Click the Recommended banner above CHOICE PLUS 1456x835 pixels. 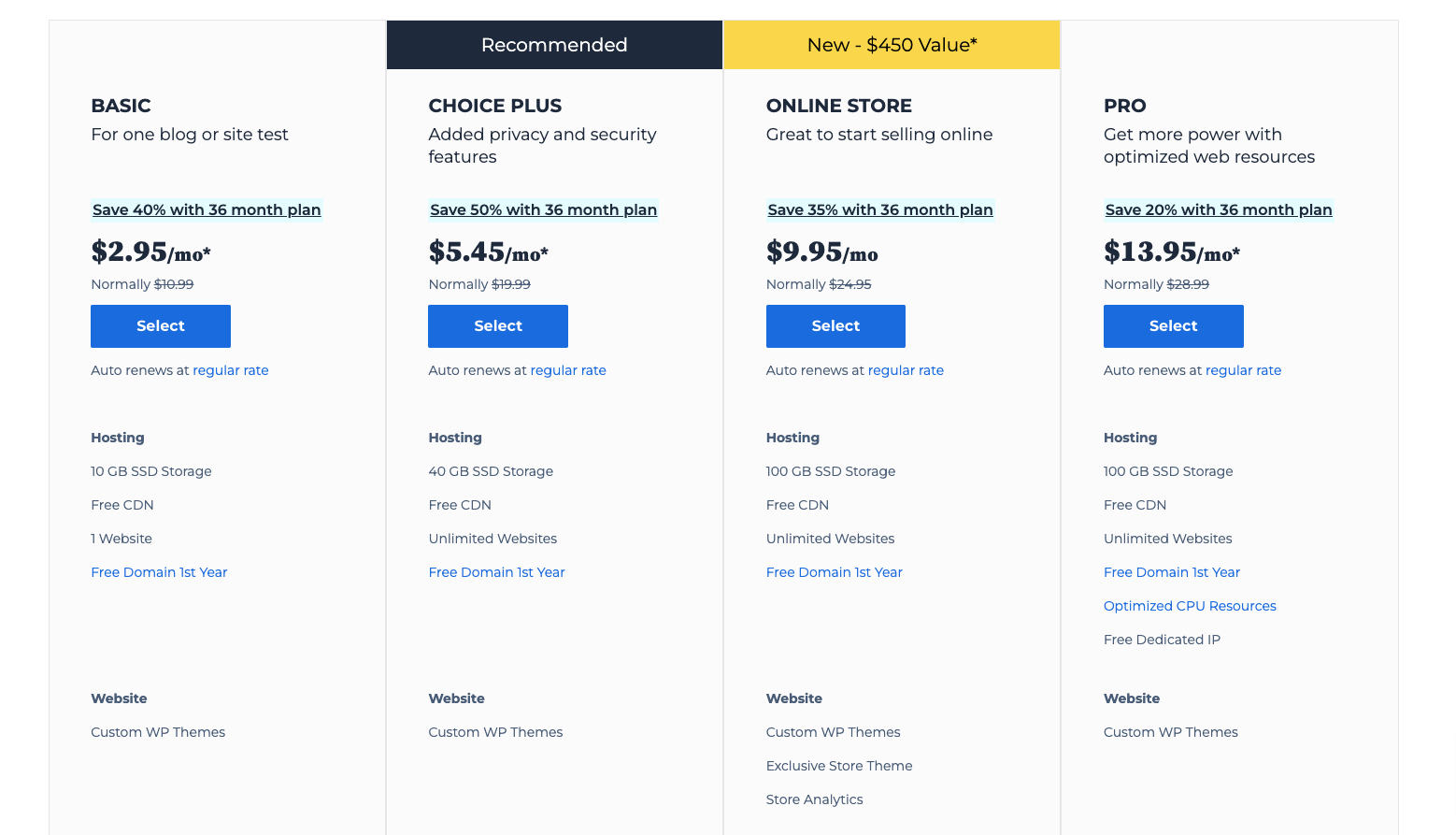pyautogui.click(x=553, y=44)
